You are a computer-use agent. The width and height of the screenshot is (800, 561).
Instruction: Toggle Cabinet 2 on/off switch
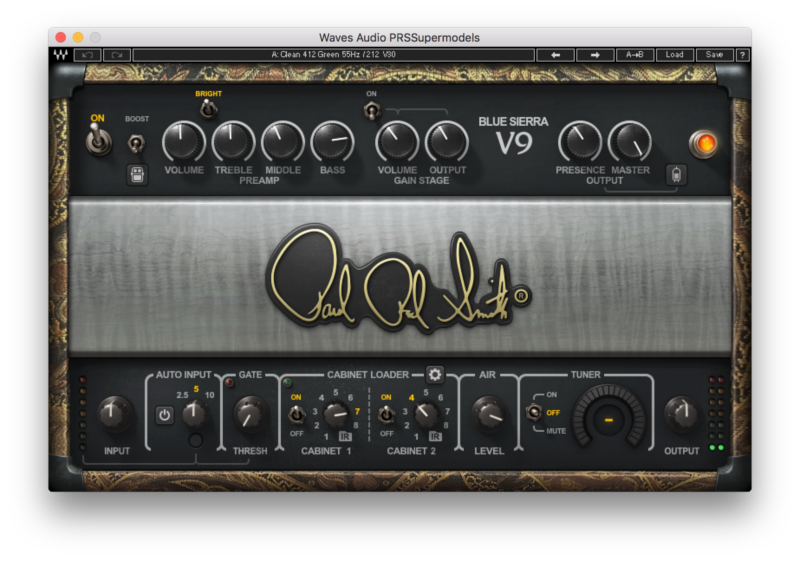[x=386, y=415]
